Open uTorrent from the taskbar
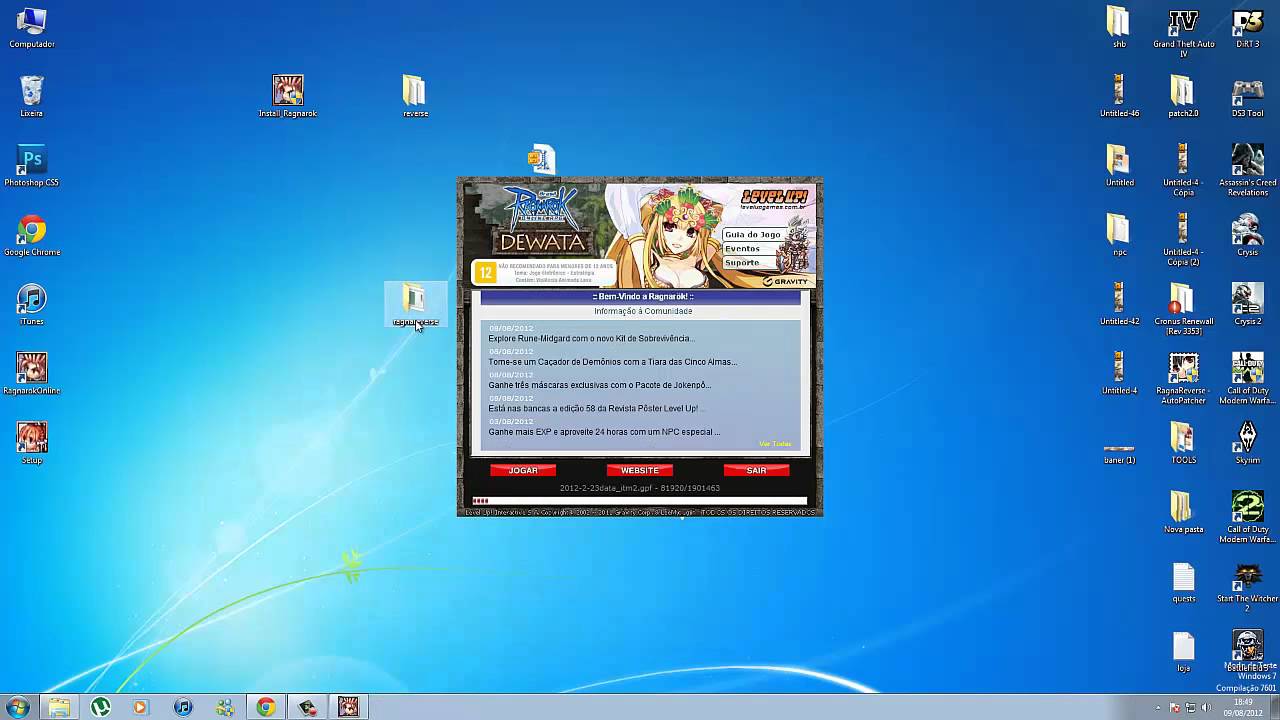Viewport: 1280px width, 720px height. (100, 707)
